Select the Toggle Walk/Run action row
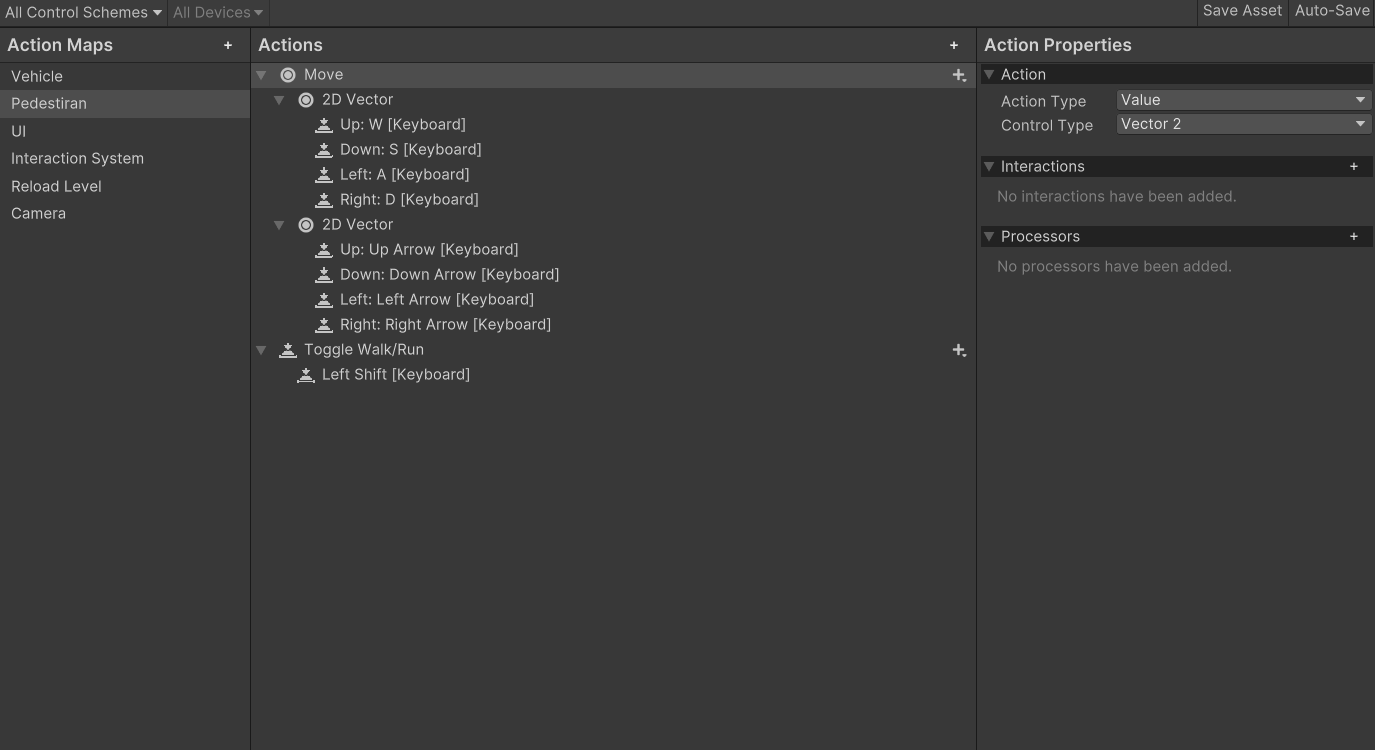 click(613, 350)
